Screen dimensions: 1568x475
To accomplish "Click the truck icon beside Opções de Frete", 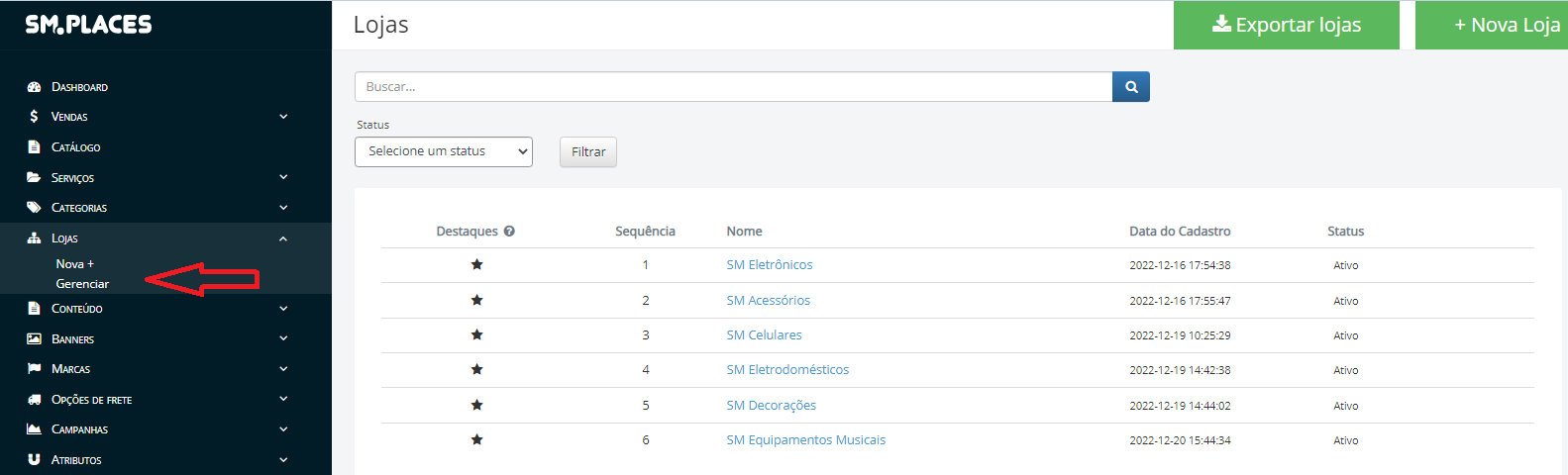I will tap(34, 400).
